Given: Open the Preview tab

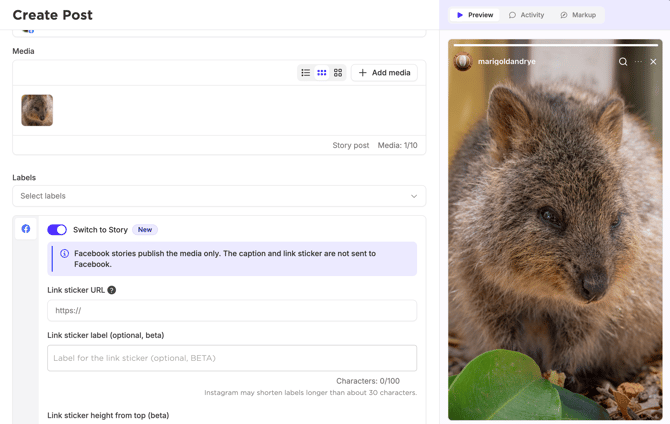Looking at the screenshot, I should (474, 15).
